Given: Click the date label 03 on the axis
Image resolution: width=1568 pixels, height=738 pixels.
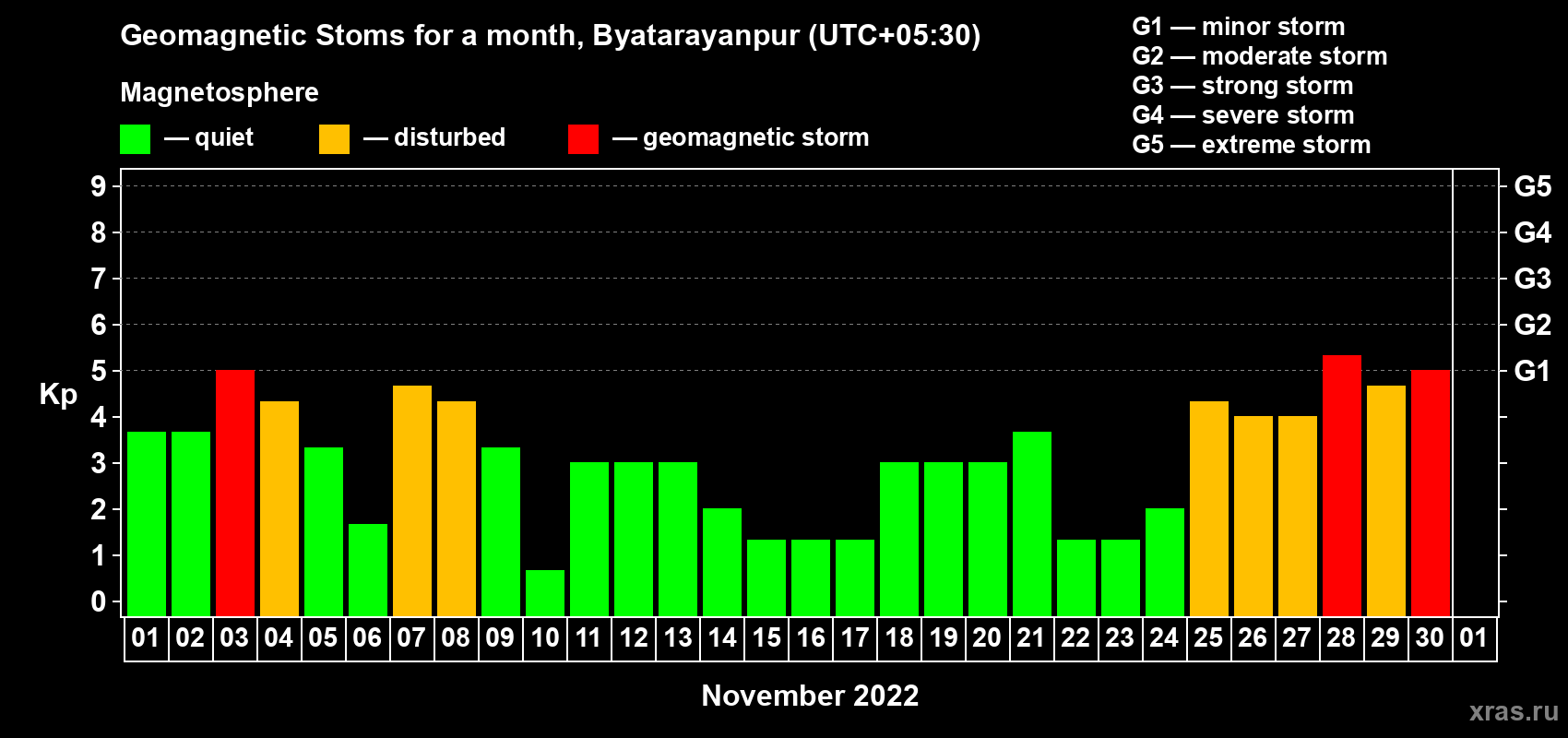Looking at the screenshot, I should point(234,637).
